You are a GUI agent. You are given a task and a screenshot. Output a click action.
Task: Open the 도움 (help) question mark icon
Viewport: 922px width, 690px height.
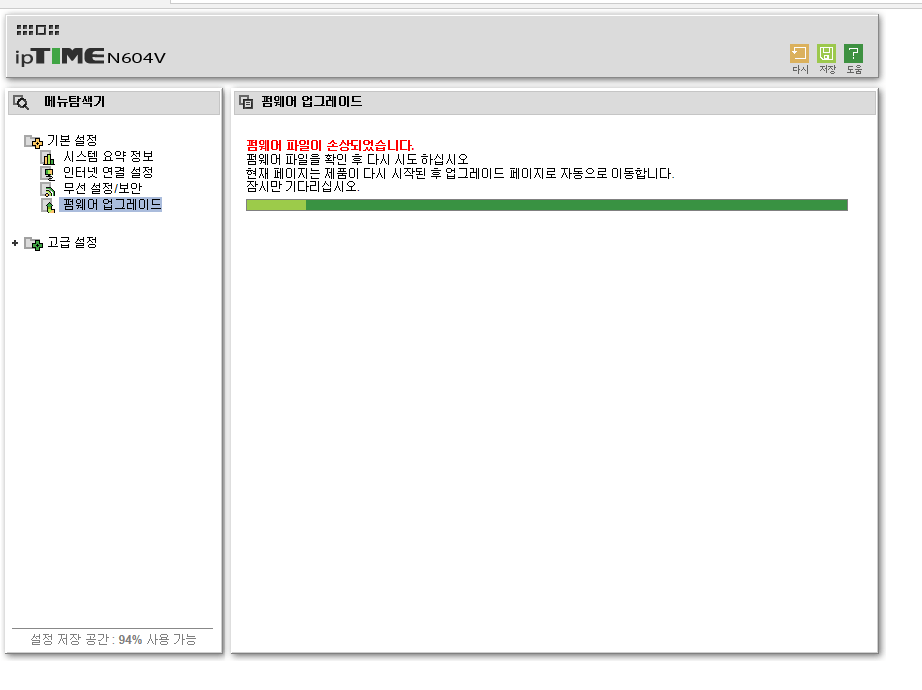pyautogui.click(x=853, y=54)
